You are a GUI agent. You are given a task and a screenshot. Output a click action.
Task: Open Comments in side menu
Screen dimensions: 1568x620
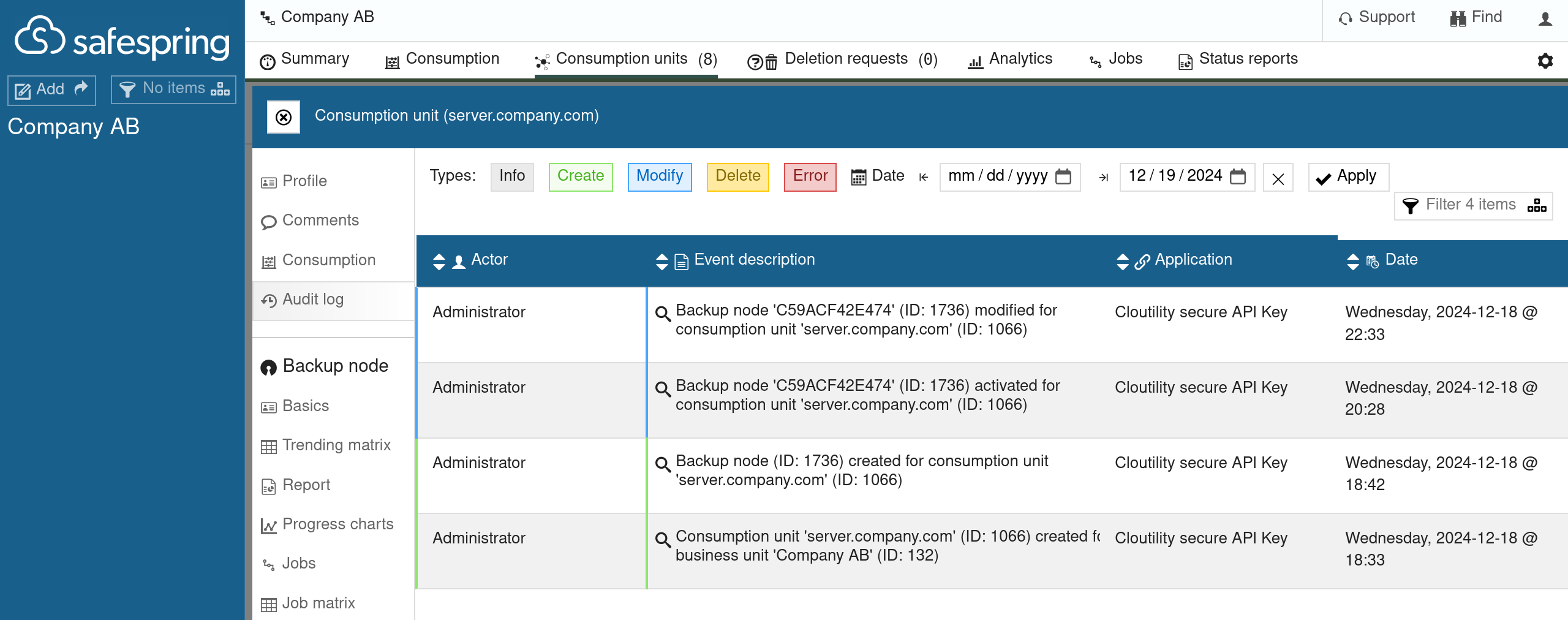(x=310, y=221)
